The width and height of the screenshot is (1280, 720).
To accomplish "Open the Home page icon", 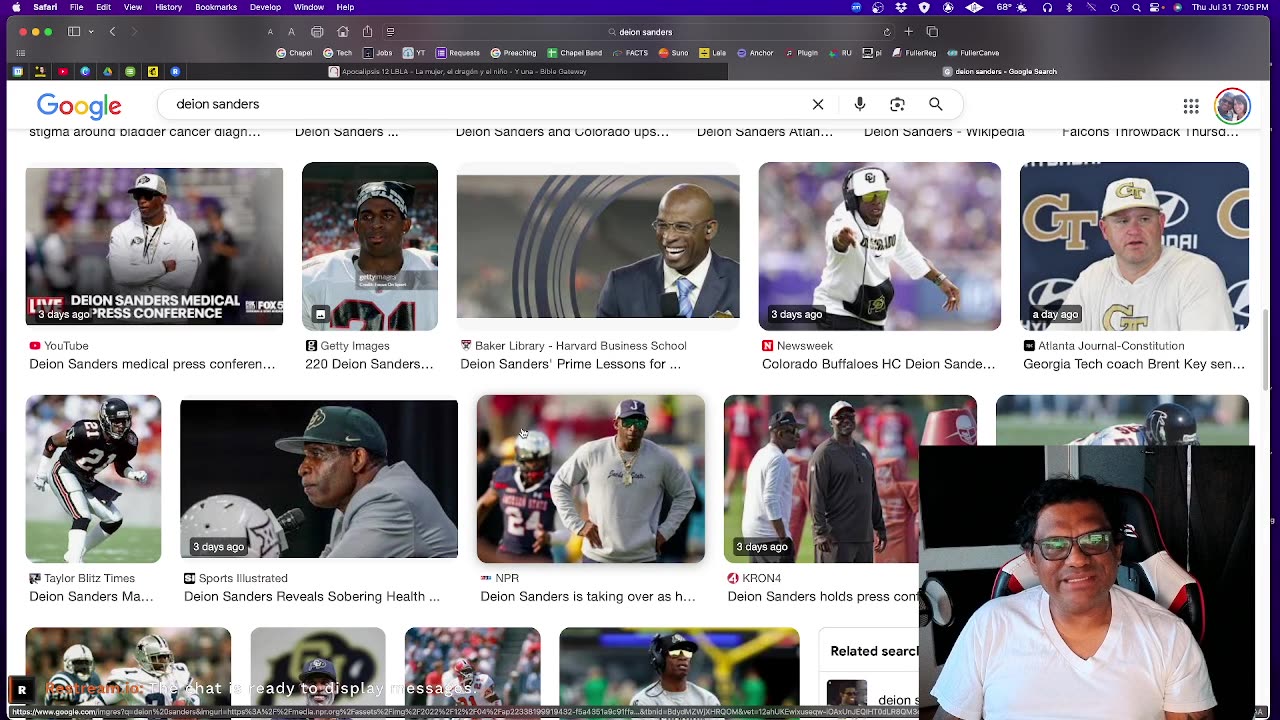I will 343,32.
